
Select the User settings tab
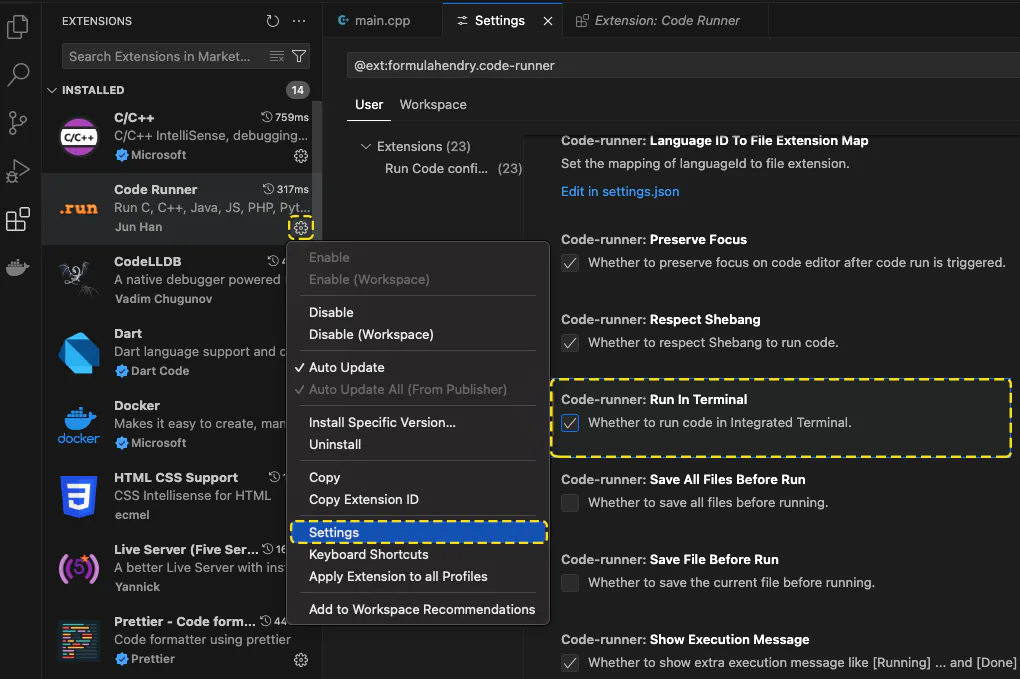click(x=369, y=105)
